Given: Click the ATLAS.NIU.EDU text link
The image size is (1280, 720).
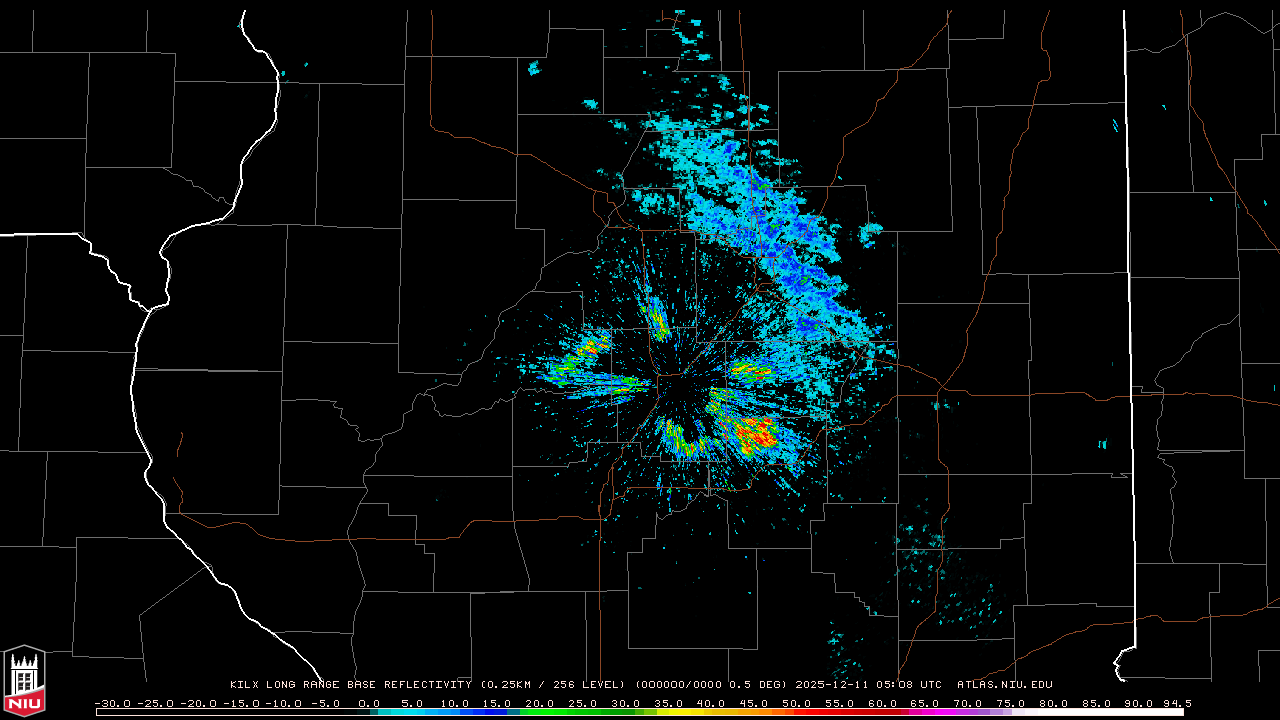Looking at the screenshot, I should [x=1004, y=685].
